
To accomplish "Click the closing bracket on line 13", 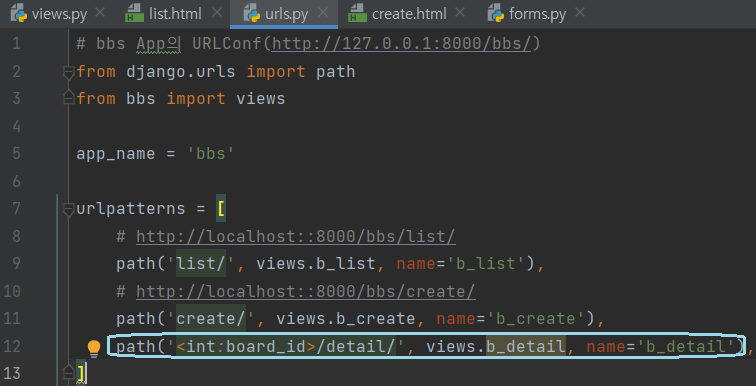I will (81, 373).
